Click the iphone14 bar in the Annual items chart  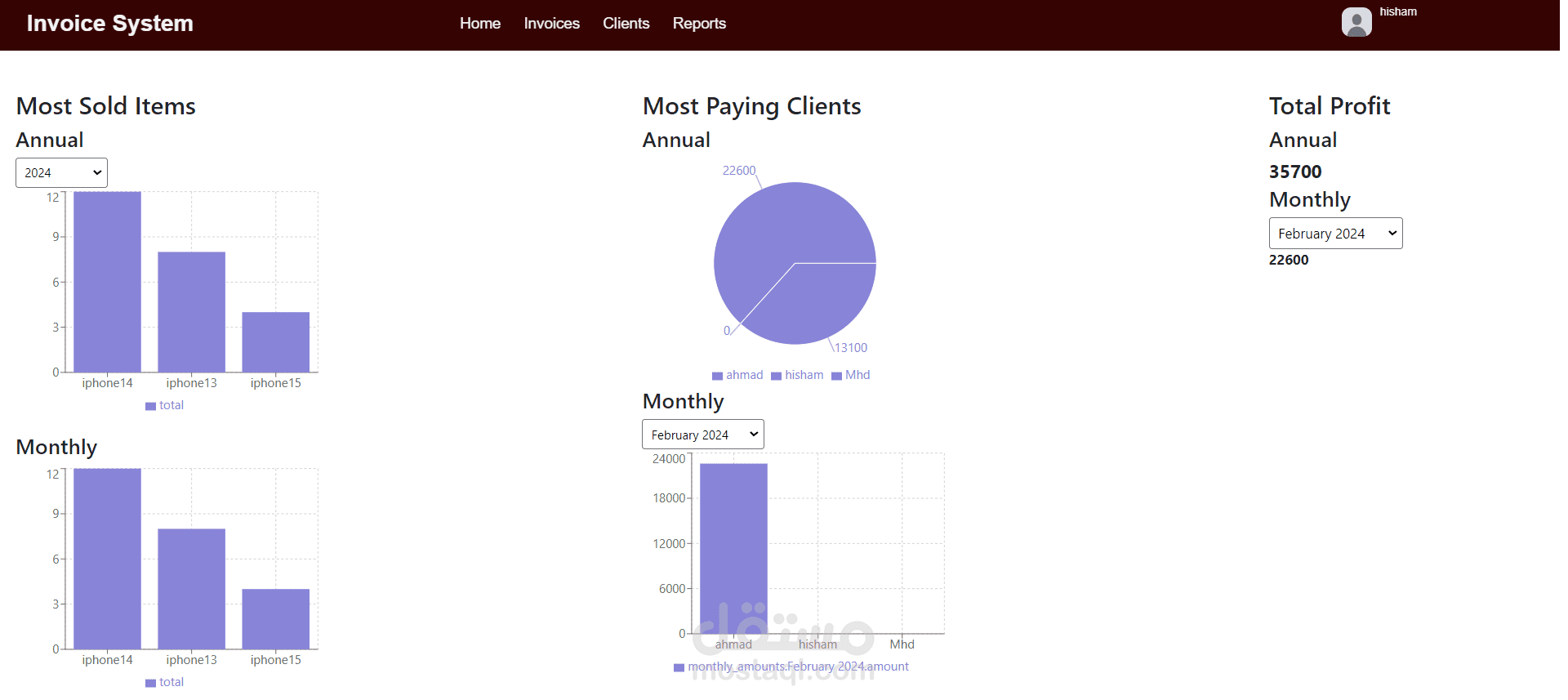[107, 282]
